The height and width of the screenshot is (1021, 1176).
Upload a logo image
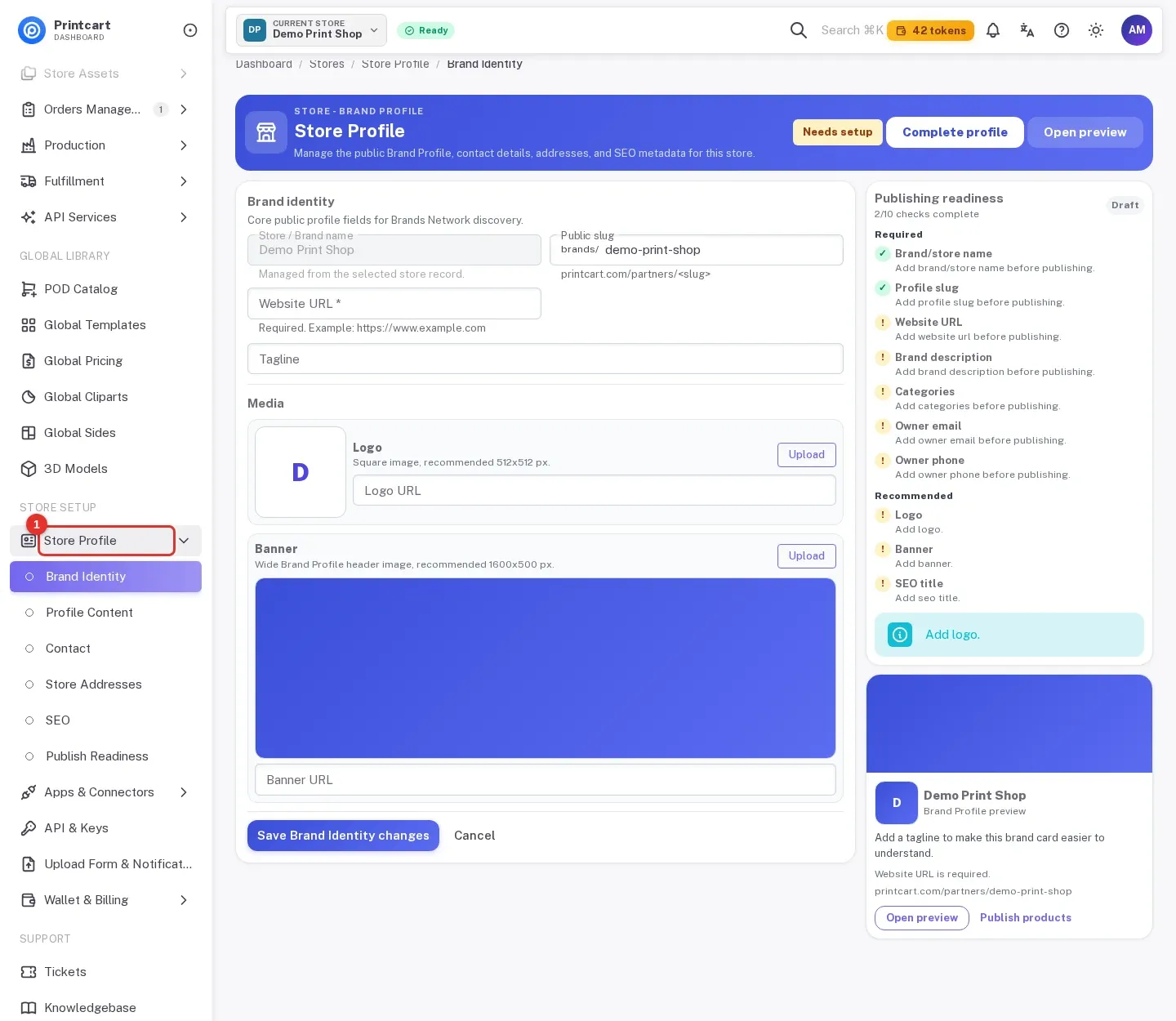pyautogui.click(x=806, y=455)
